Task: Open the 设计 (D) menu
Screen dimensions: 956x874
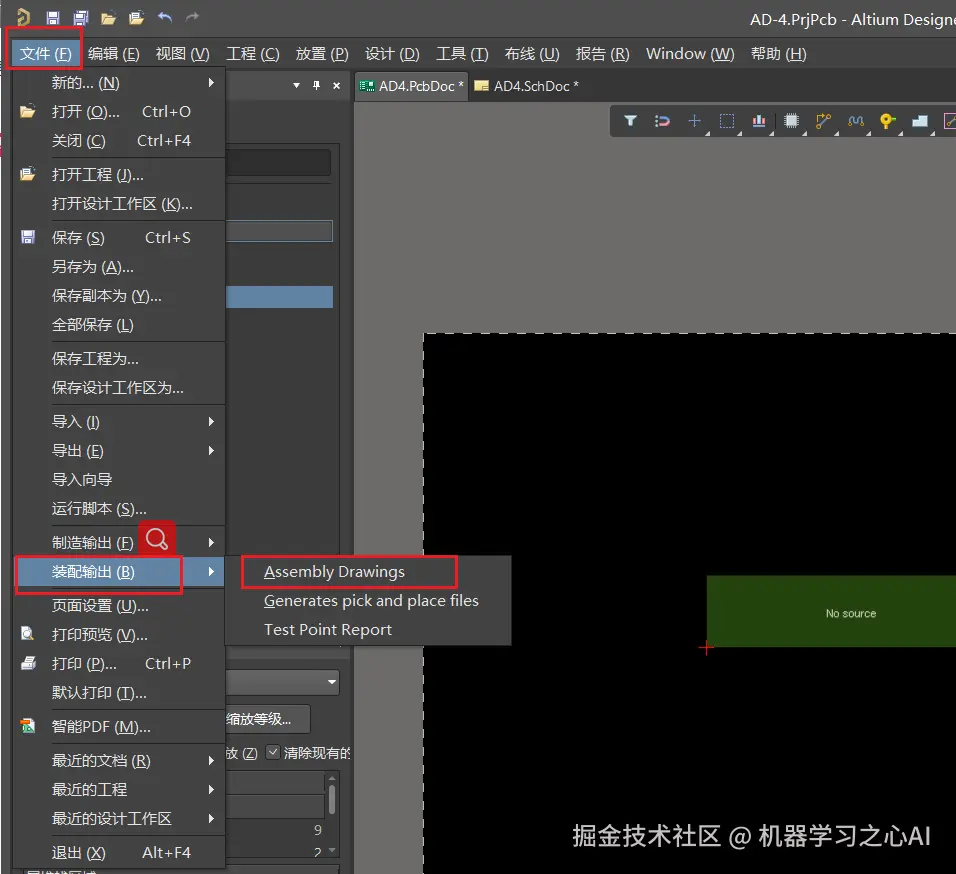Action: click(392, 54)
